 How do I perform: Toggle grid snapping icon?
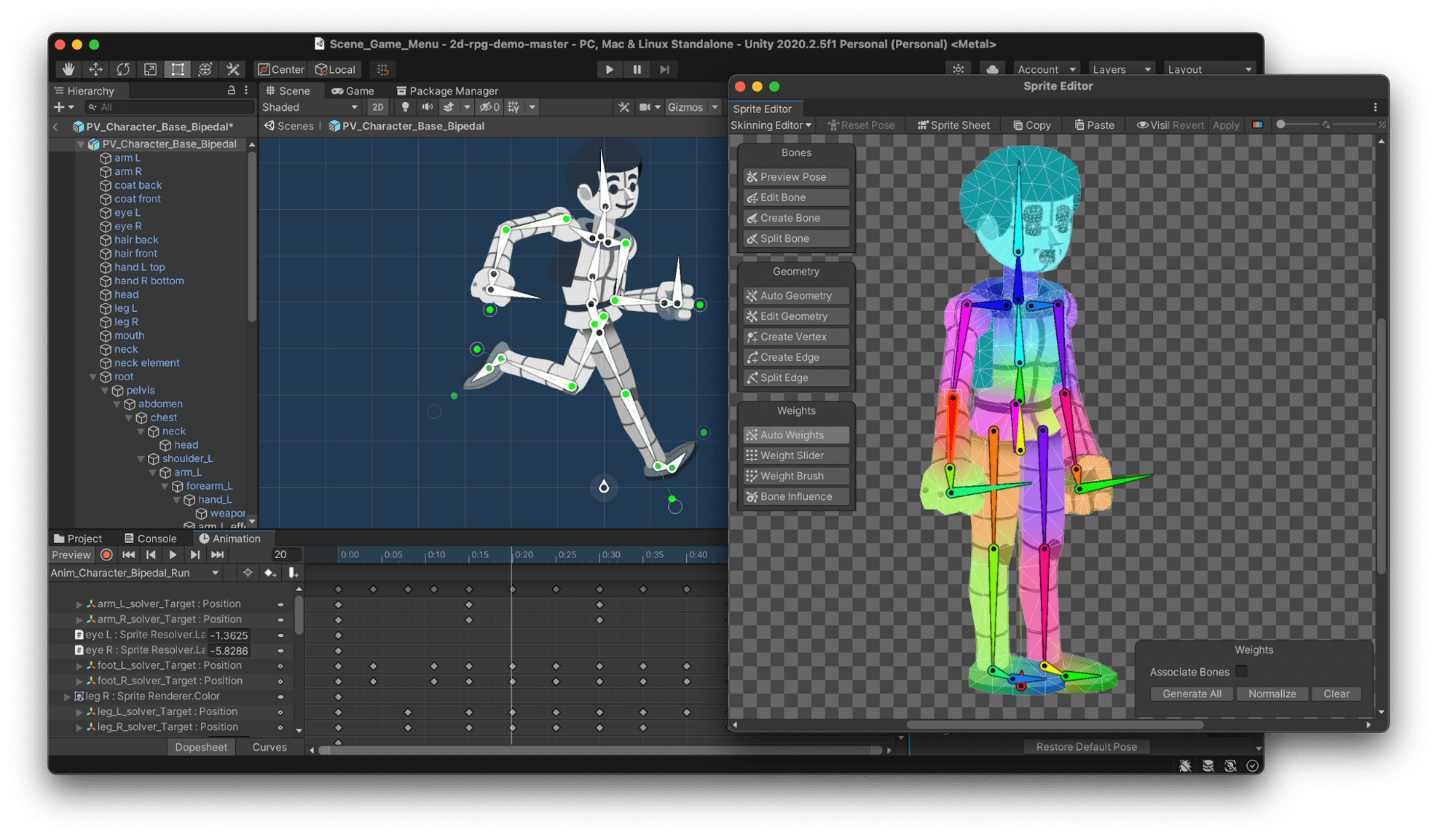[x=382, y=69]
